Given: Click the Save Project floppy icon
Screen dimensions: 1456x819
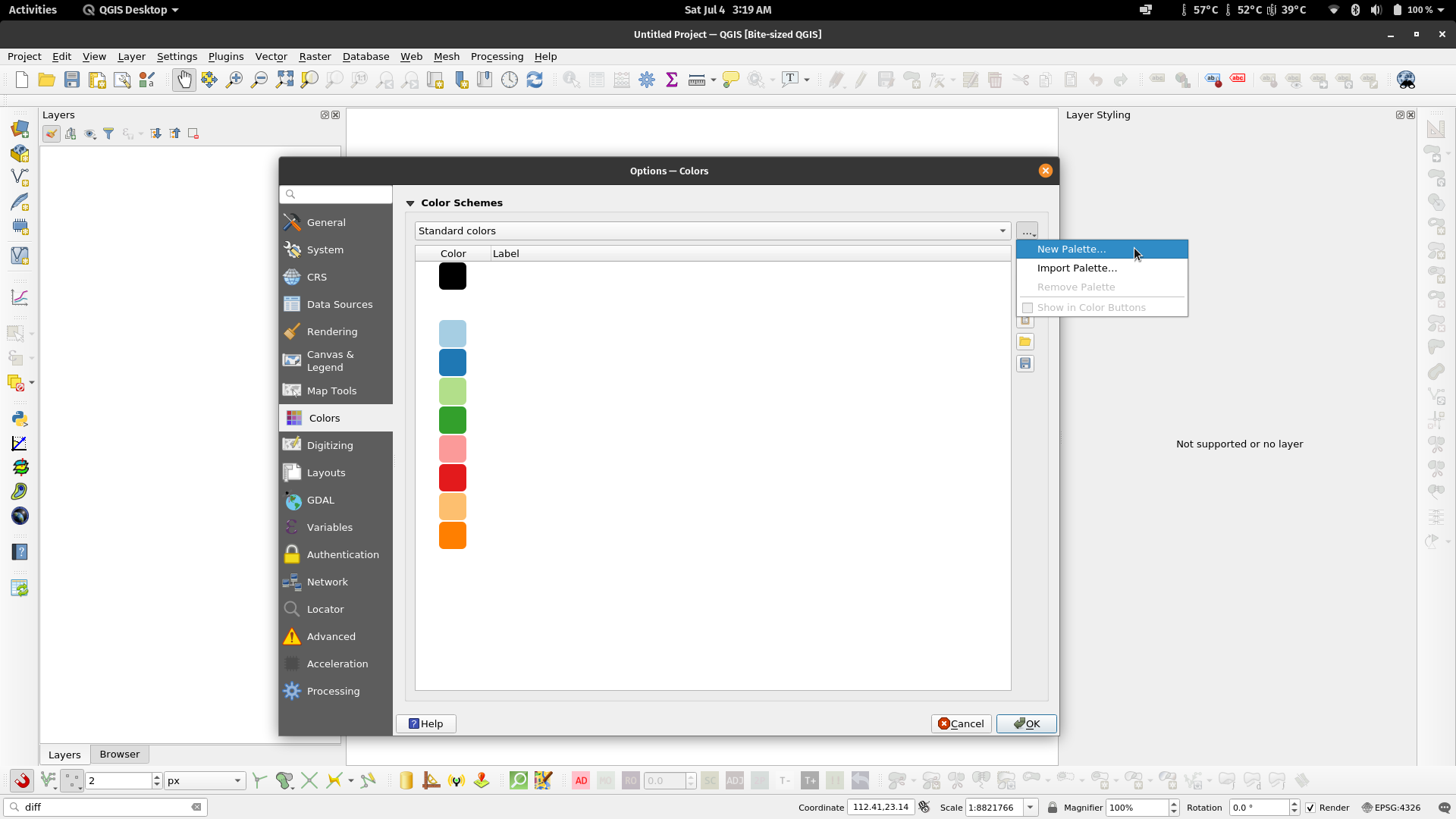Looking at the screenshot, I should click(x=72, y=80).
